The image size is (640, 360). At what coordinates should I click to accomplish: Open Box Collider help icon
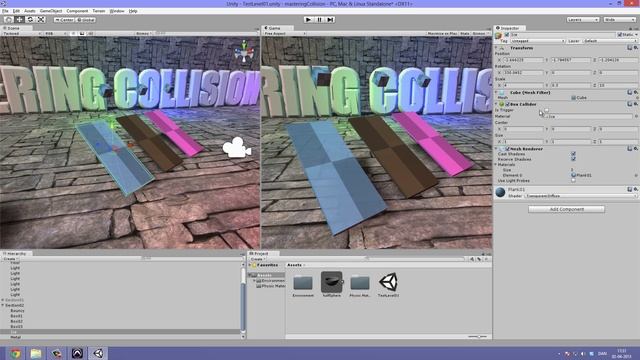click(x=630, y=104)
